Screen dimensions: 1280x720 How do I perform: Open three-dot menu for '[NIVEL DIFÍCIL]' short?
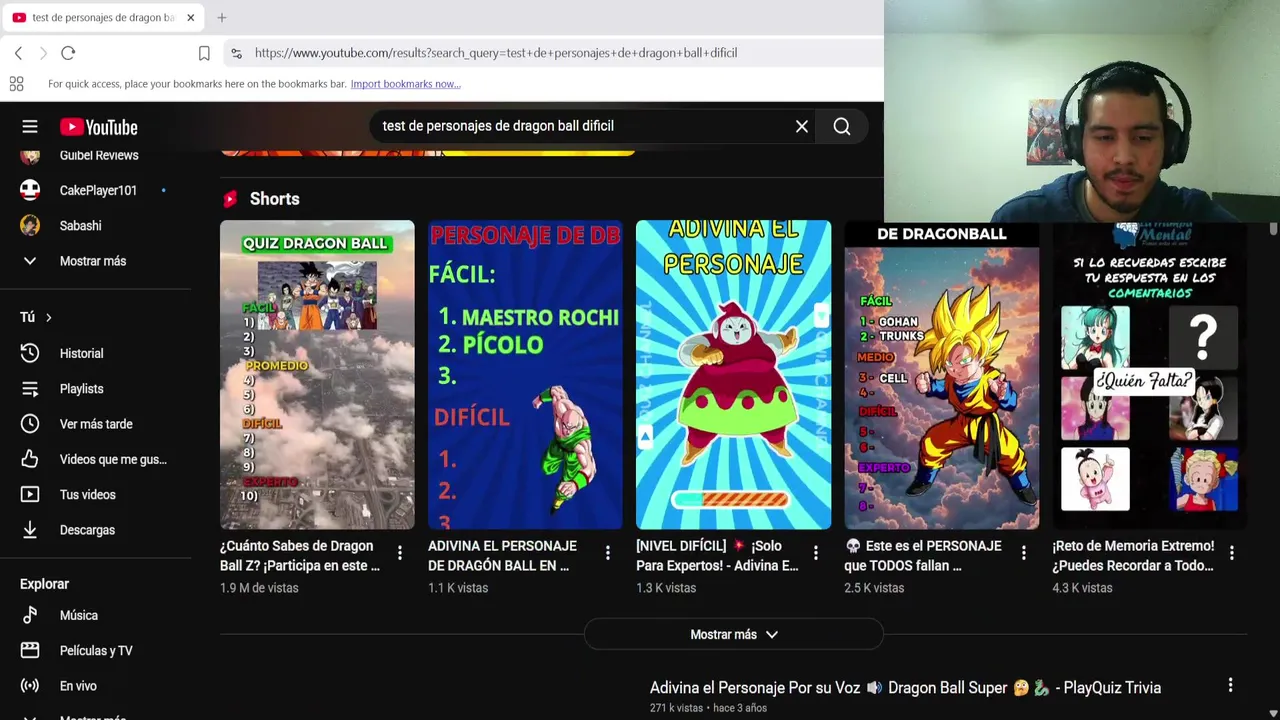point(816,553)
